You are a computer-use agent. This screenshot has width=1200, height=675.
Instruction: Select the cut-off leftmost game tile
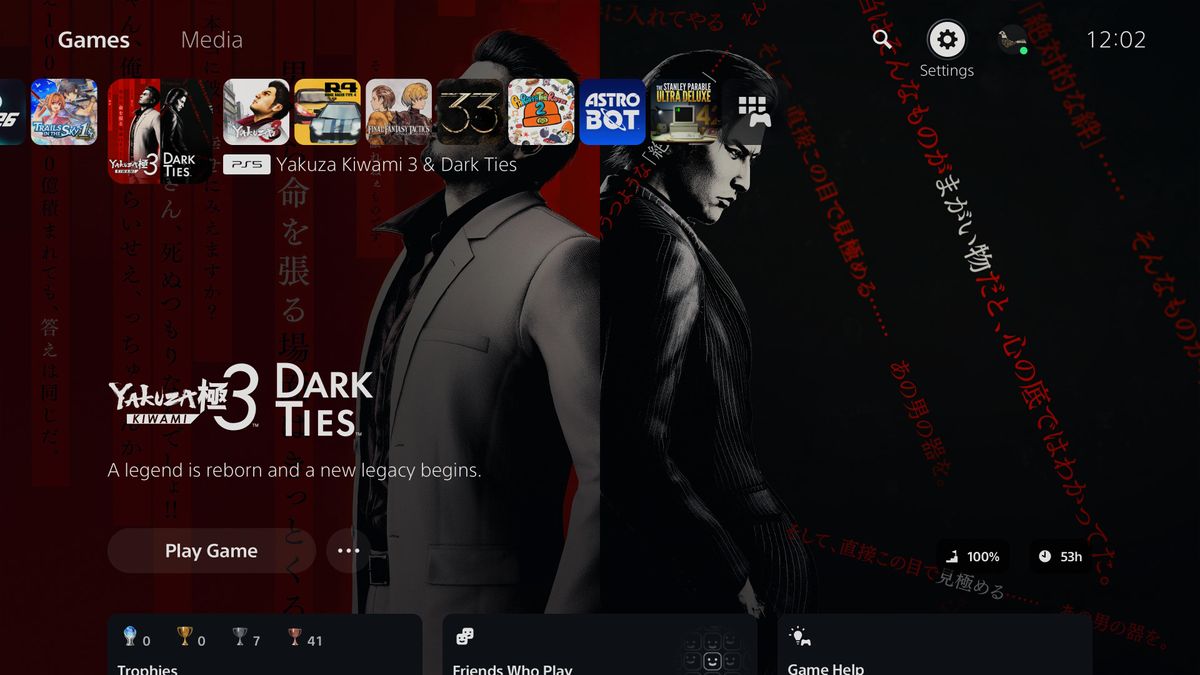[x=13, y=112]
